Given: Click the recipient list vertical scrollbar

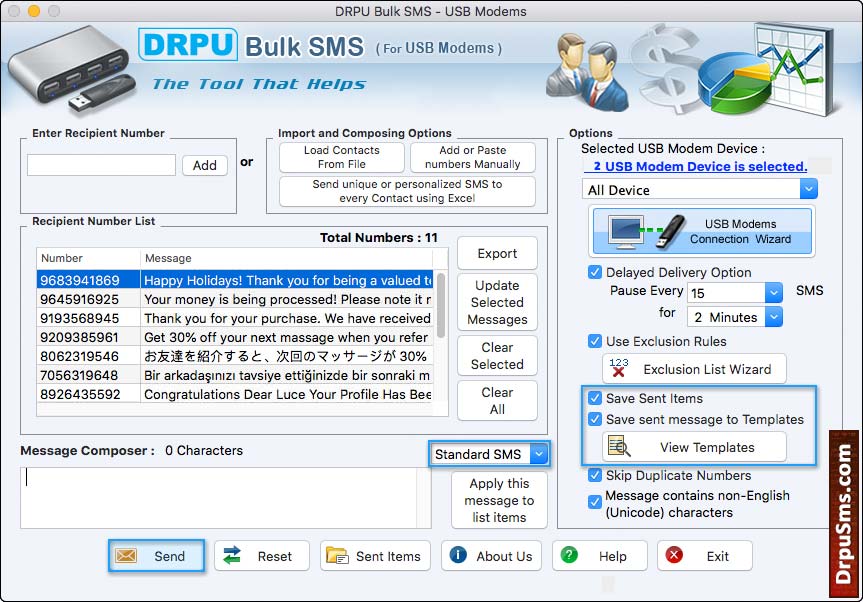Looking at the screenshot, I should [440, 305].
